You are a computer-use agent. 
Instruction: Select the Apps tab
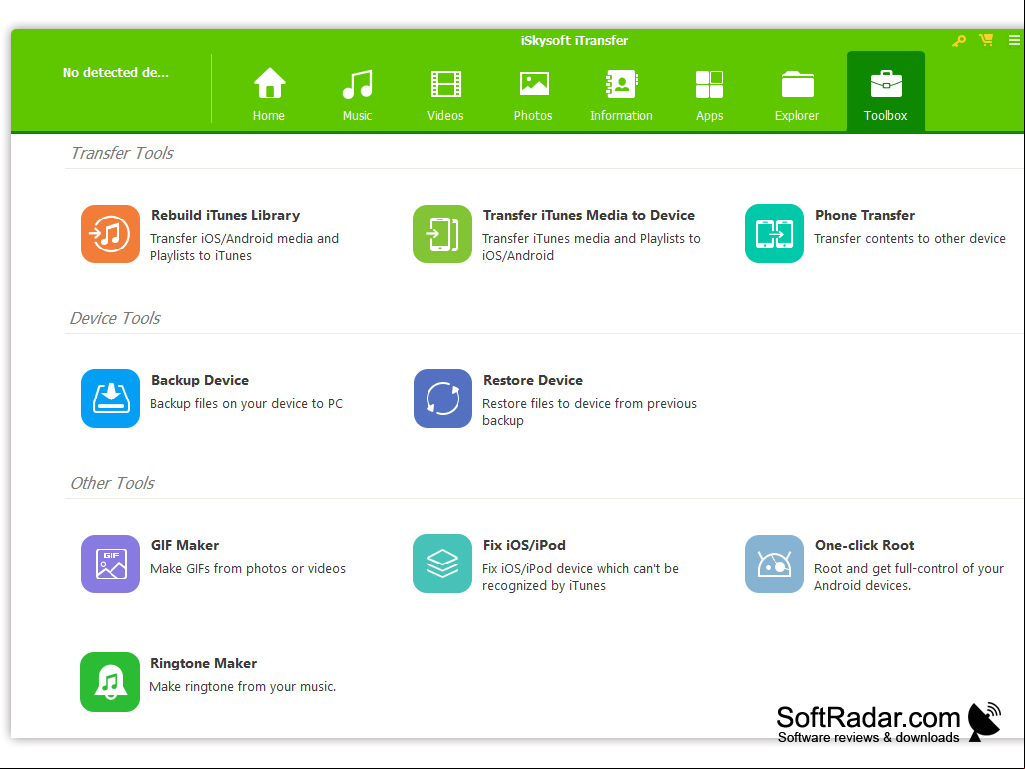pos(709,93)
